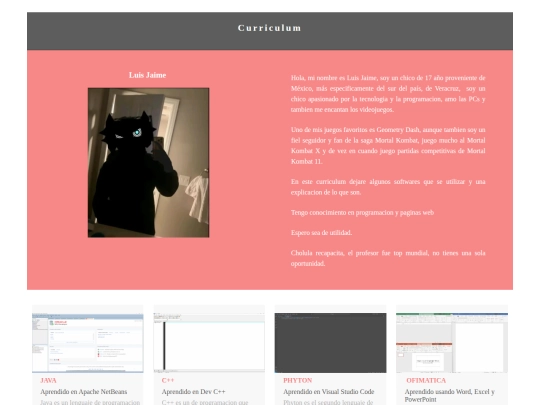Open the Dev C++ screenshot thumbnail
This screenshot has width=540, height=405.
[x=209, y=343]
